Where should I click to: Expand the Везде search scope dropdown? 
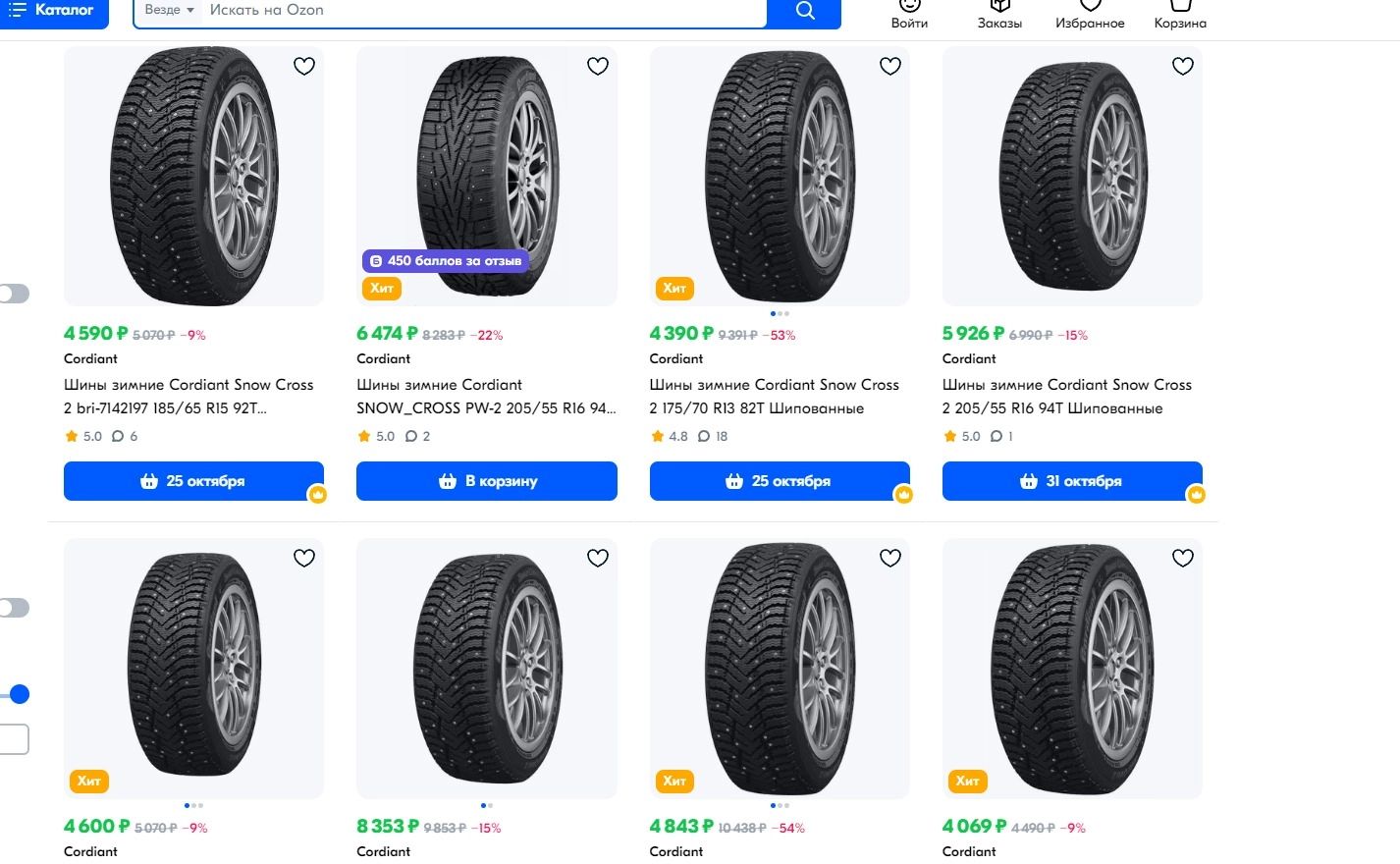click(x=169, y=10)
